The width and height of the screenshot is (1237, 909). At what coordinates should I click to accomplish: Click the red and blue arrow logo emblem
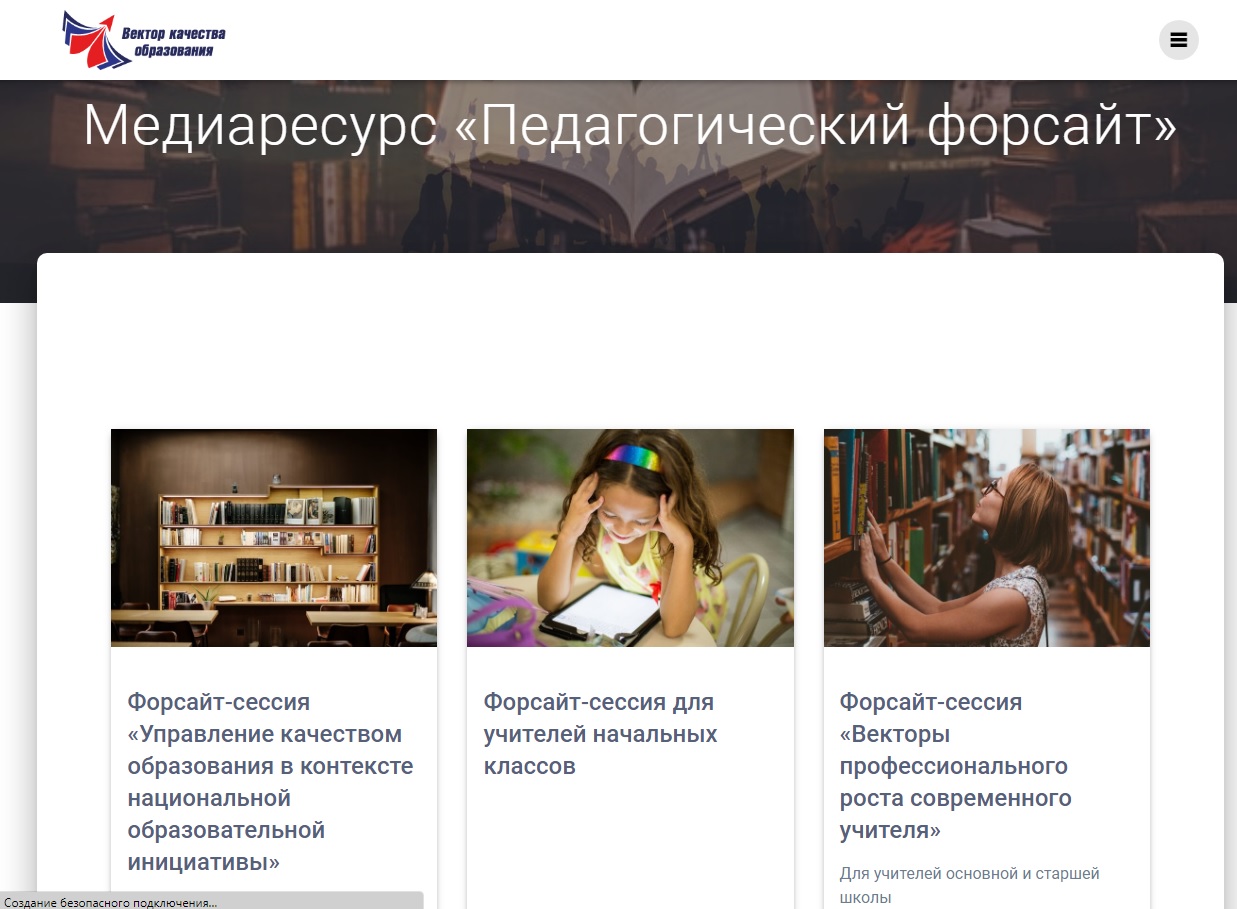point(95,40)
